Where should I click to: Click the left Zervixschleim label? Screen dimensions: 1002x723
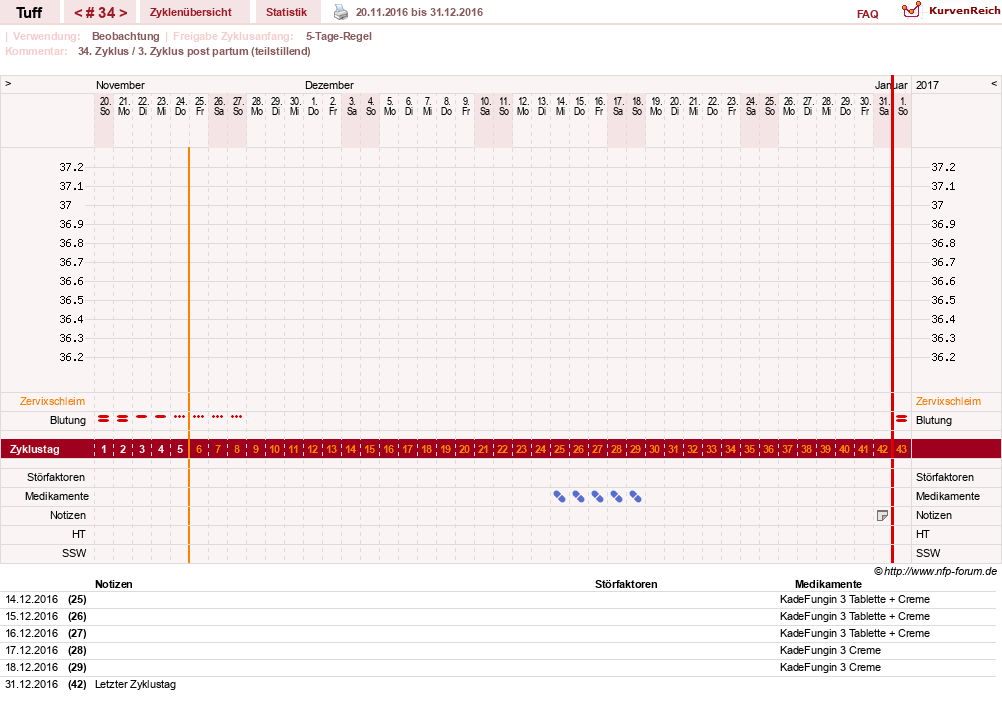[x=52, y=401]
